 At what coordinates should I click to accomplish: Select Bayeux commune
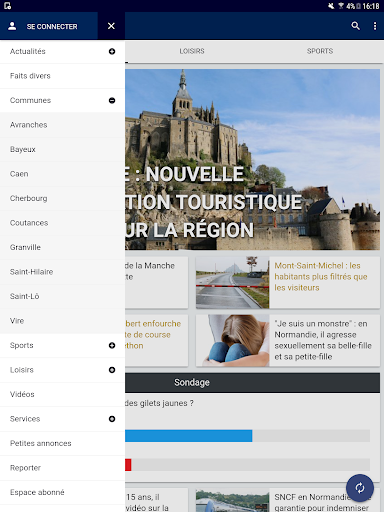coord(62,149)
